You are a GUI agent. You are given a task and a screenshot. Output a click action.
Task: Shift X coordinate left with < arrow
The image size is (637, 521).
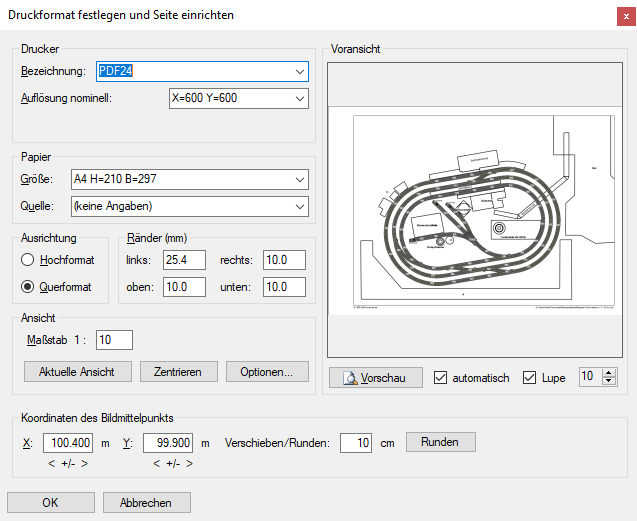tap(52, 463)
